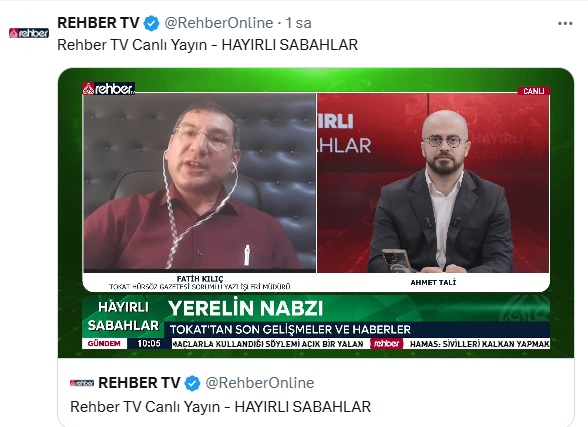Screen dimensions: 588x427
Task: Click the quoted tweet text Rehber TV Canlı Yayın
Action: pyautogui.click(x=145, y=407)
